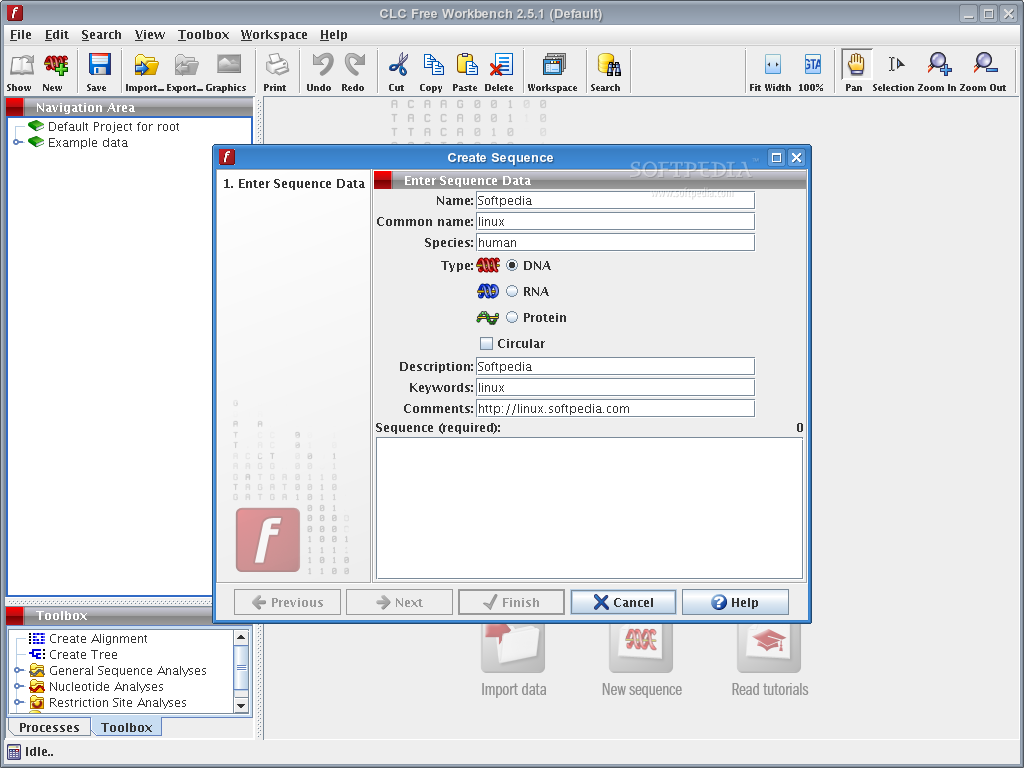This screenshot has height=768, width=1024.
Task: Select Default Project for root
Action: pos(113,127)
